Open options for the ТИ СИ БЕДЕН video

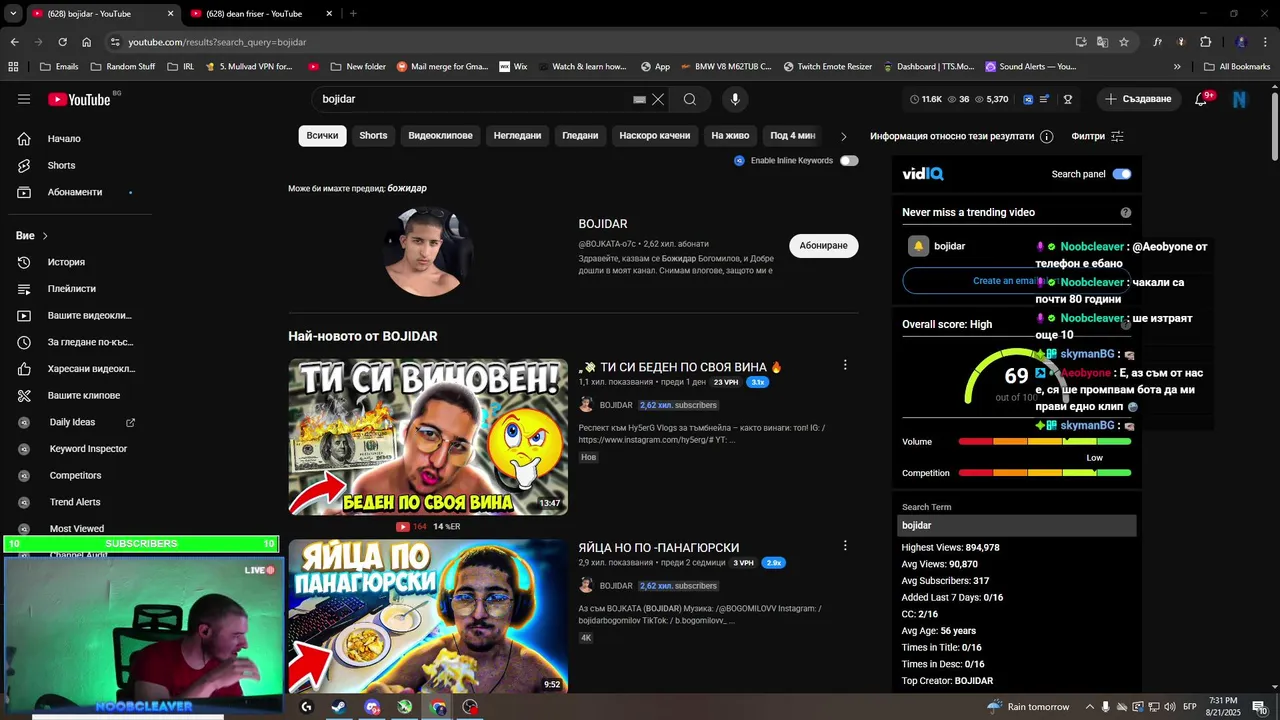(845, 365)
